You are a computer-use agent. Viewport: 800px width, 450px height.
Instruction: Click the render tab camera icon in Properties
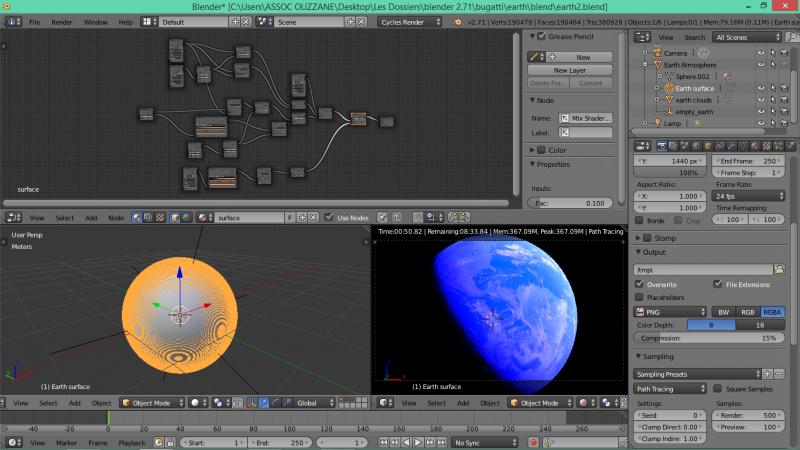click(661, 146)
